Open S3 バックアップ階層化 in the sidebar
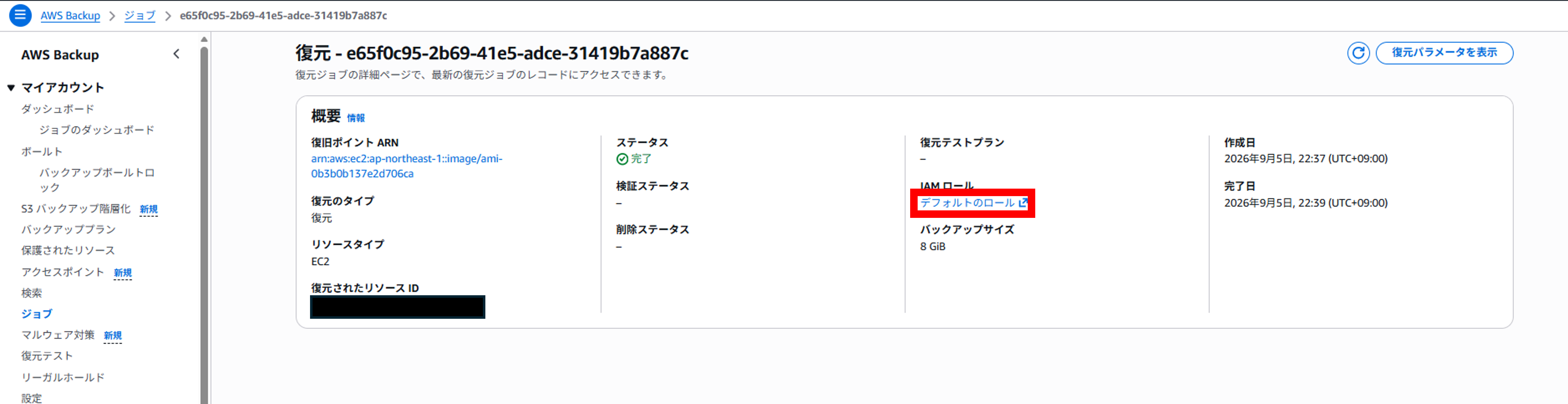The image size is (1568, 404). (76, 208)
